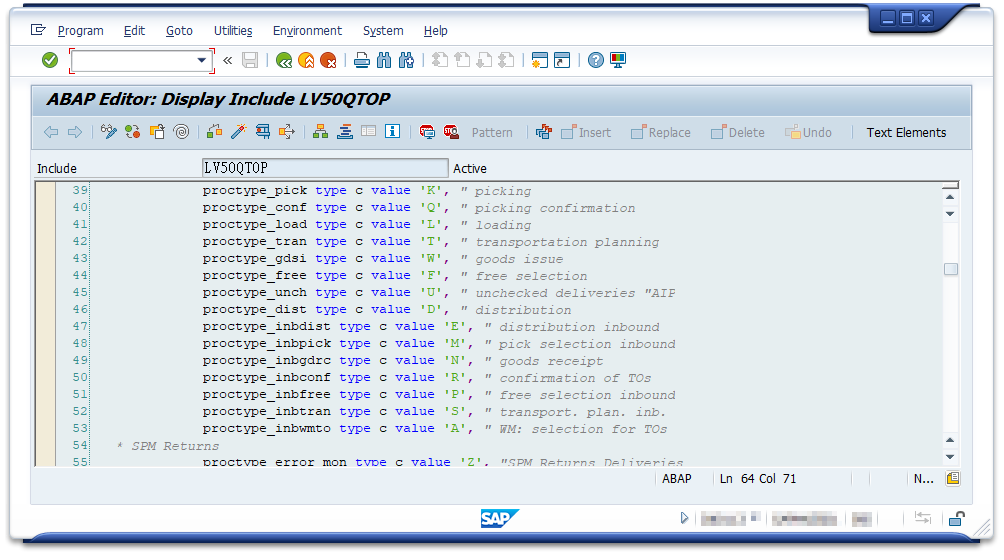The height and width of the screenshot is (560, 1004).
Task: Click the status bar layout icon beside N...
Action: click(x=953, y=479)
